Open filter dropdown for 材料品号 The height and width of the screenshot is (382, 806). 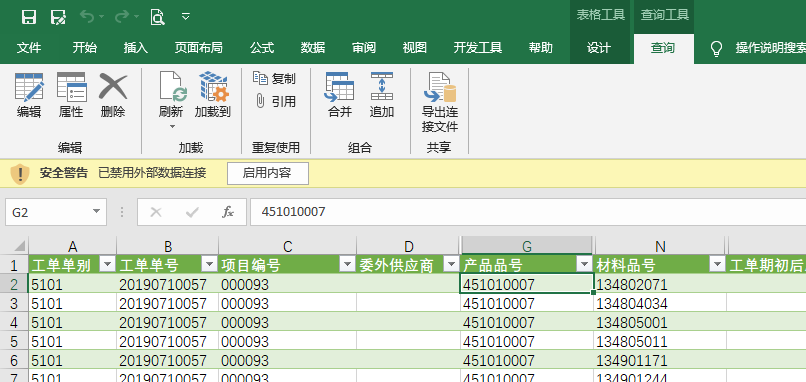coord(718,264)
